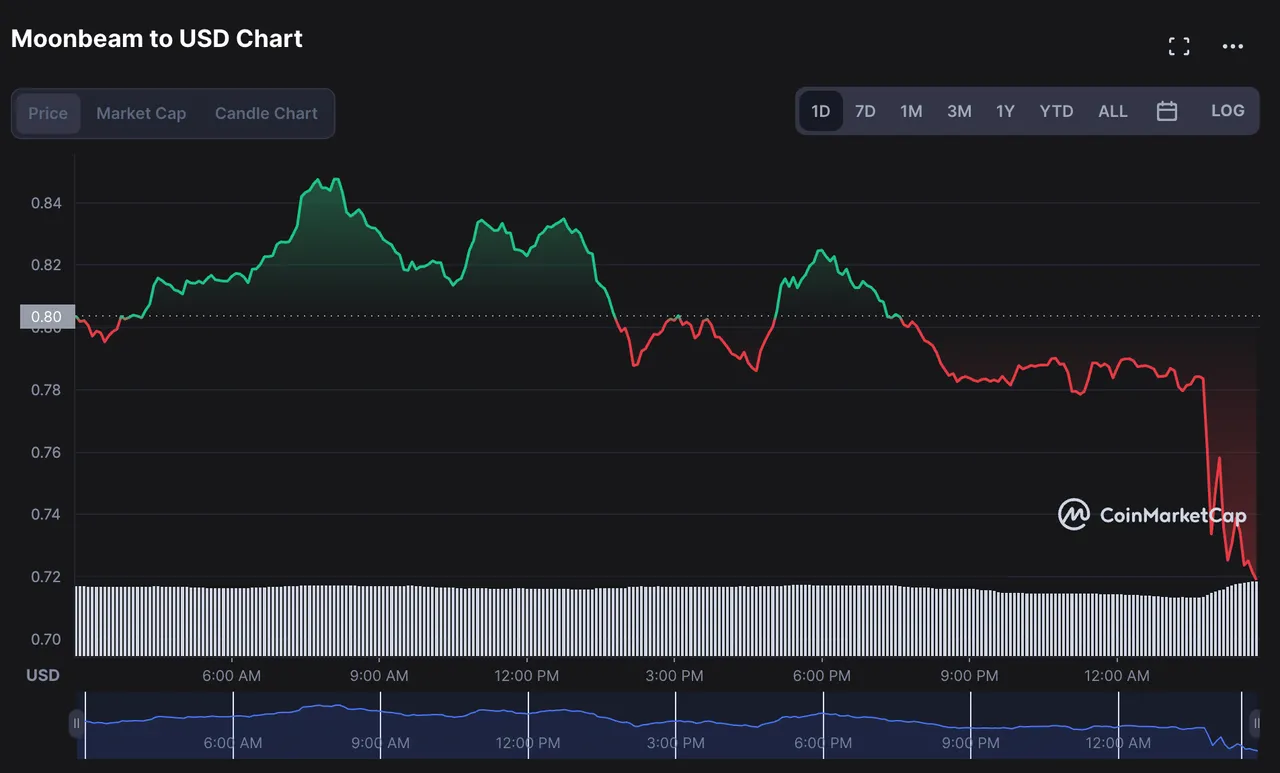This screenshot has height=773, width=1280.
Task: Click the 12:00 AM main axis label
Action: pyautogui.click(x=1117, y=676)
